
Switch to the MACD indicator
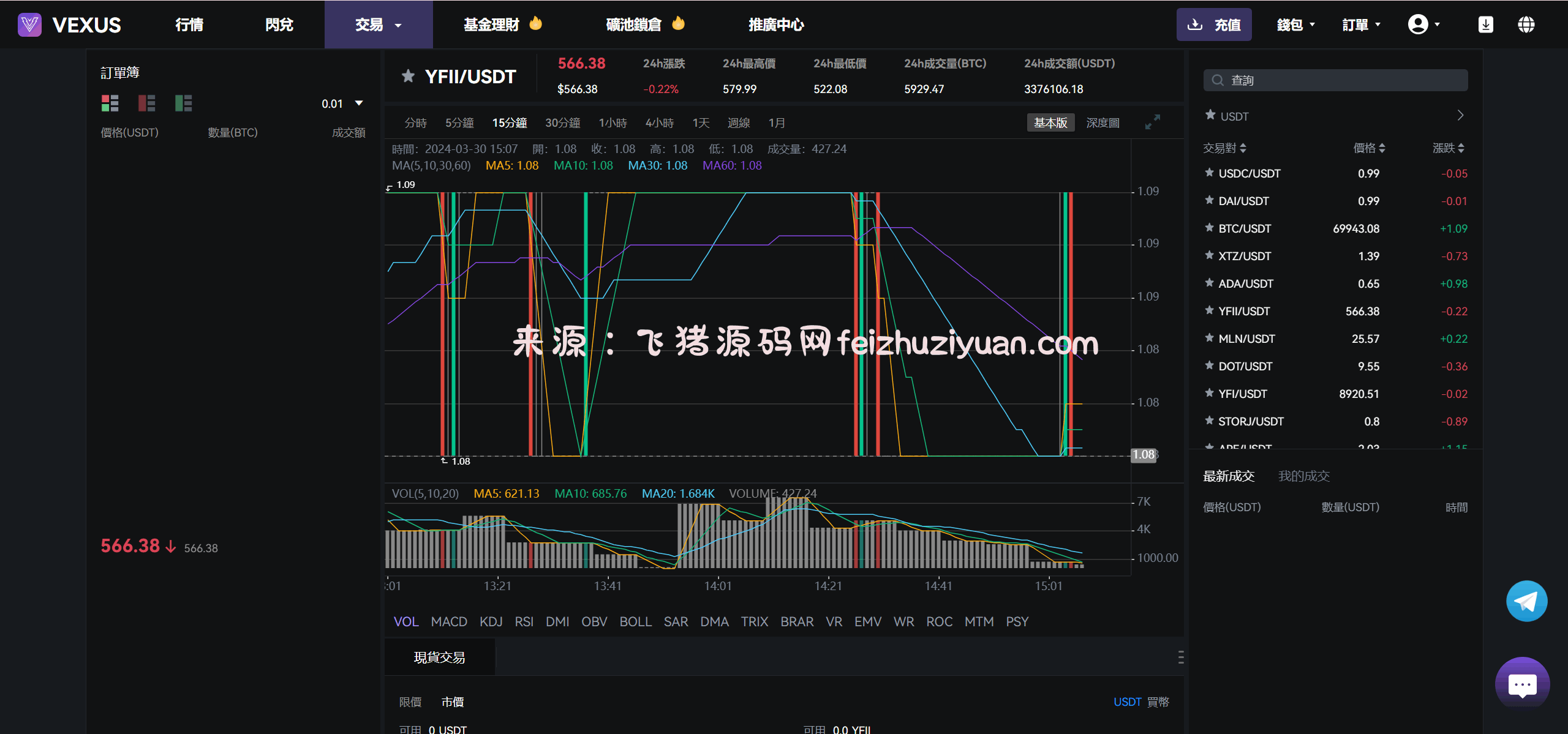pyautogui.click(x=448, y=621)
